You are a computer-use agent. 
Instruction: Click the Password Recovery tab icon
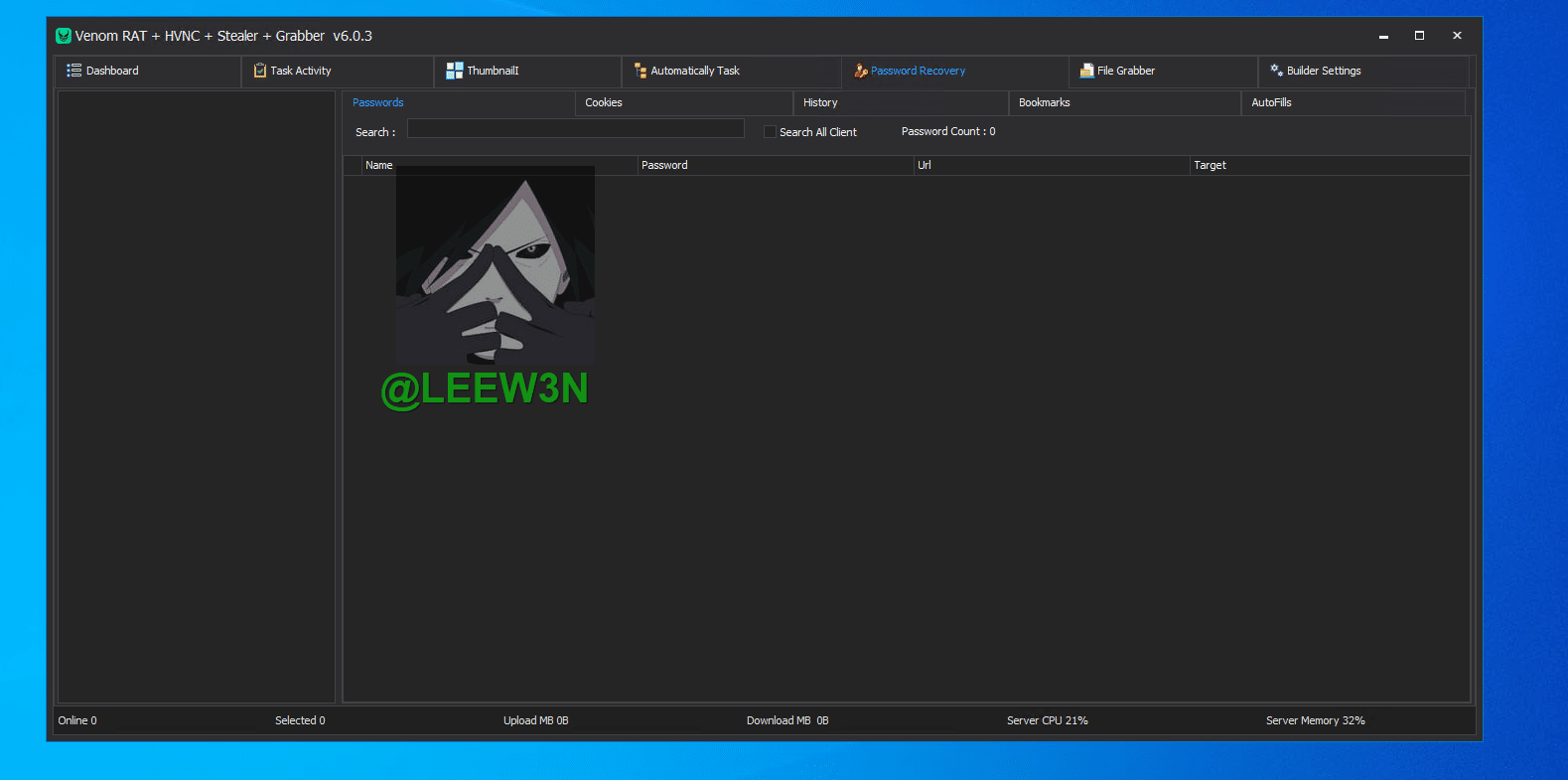(x=861, y=71)
